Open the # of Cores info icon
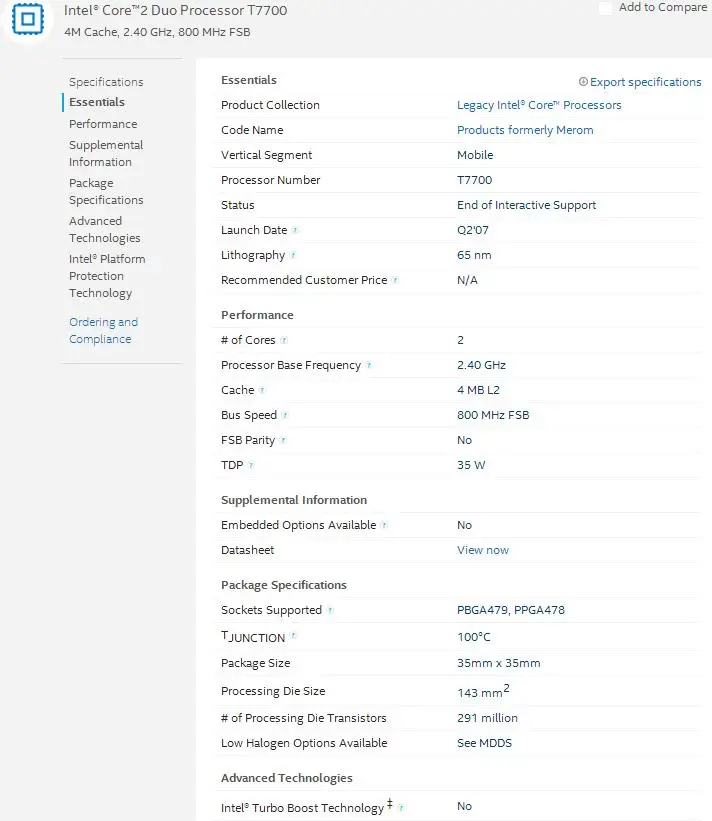 pos(284,340)
